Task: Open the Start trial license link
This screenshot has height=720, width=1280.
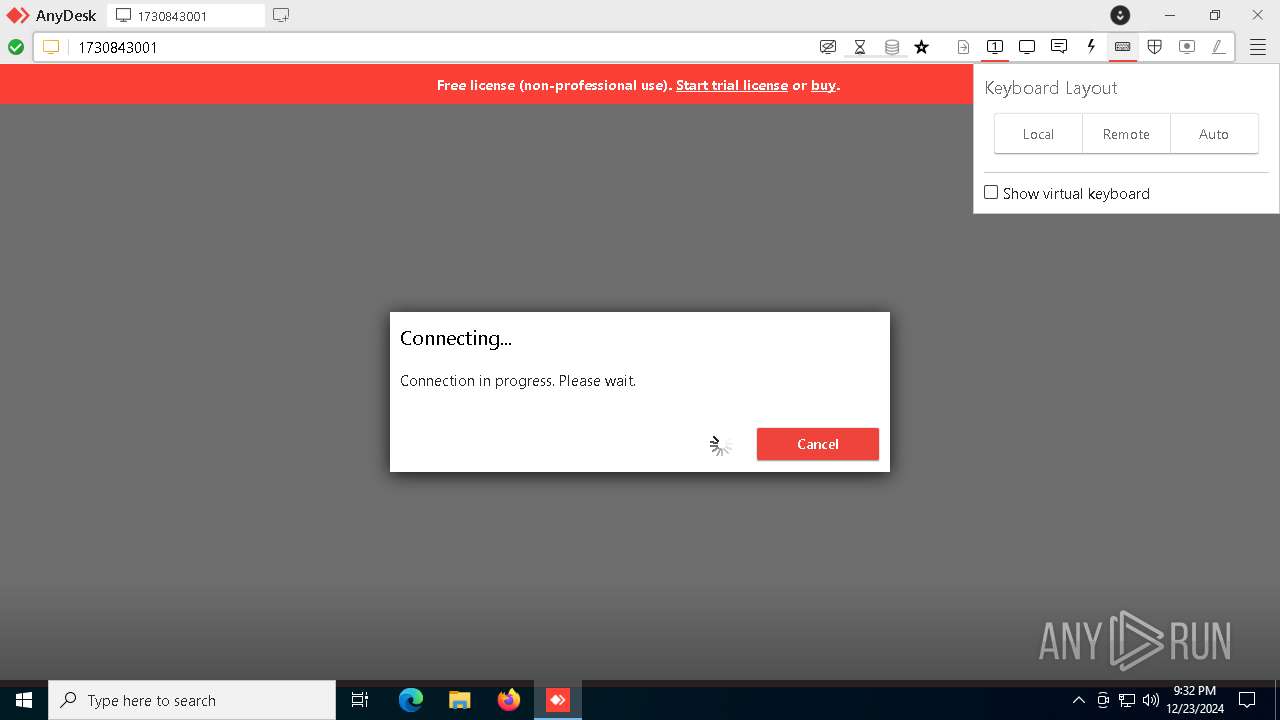Action: pyautogui.click(x=732, y=85)
